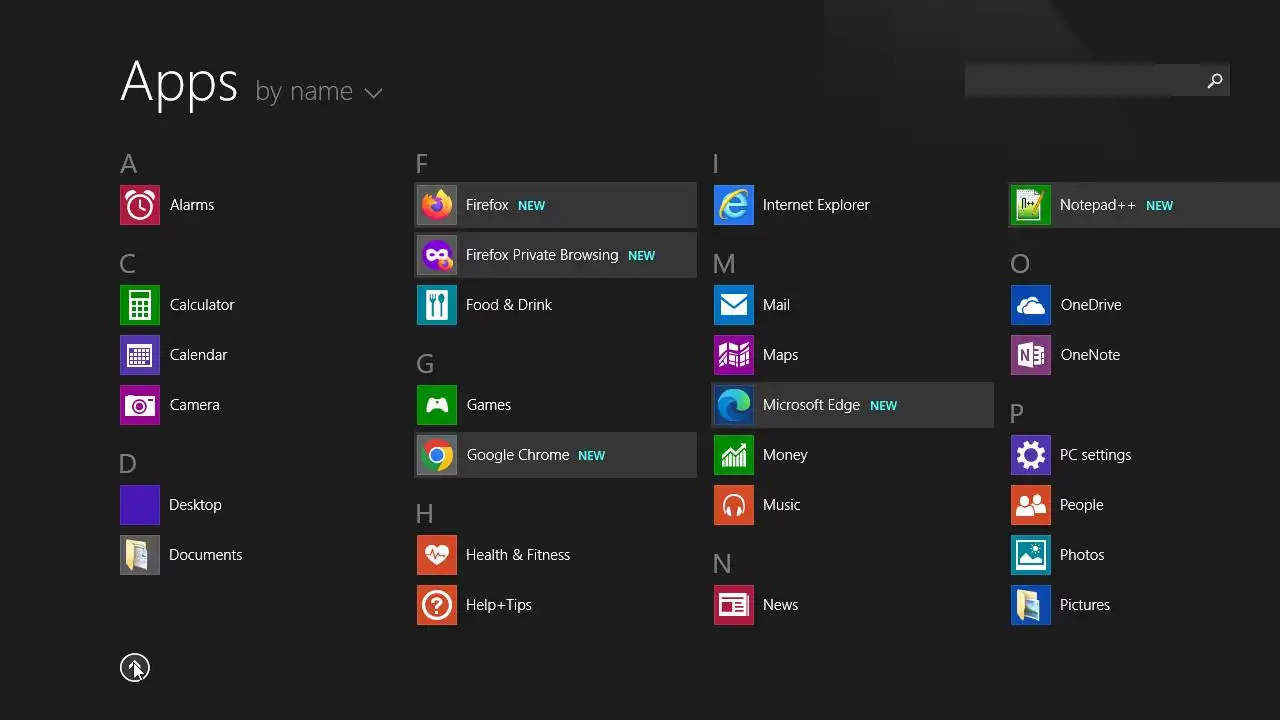Open the OneDrive icon
The image size is (1280, 720).
(x=1031, y=305)
